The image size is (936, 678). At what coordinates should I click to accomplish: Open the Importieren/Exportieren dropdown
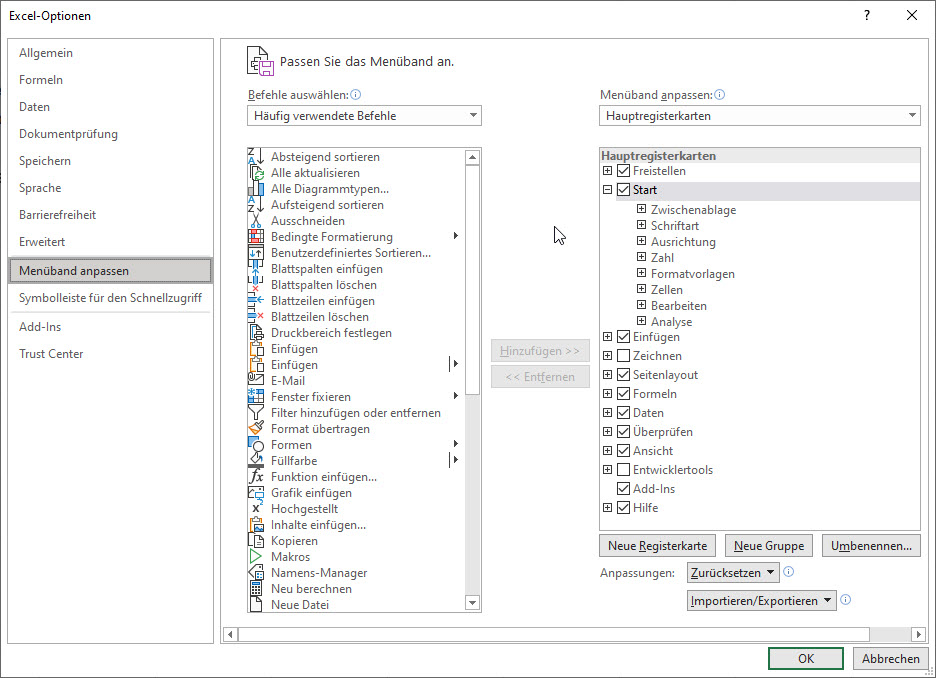pos(761,601)
